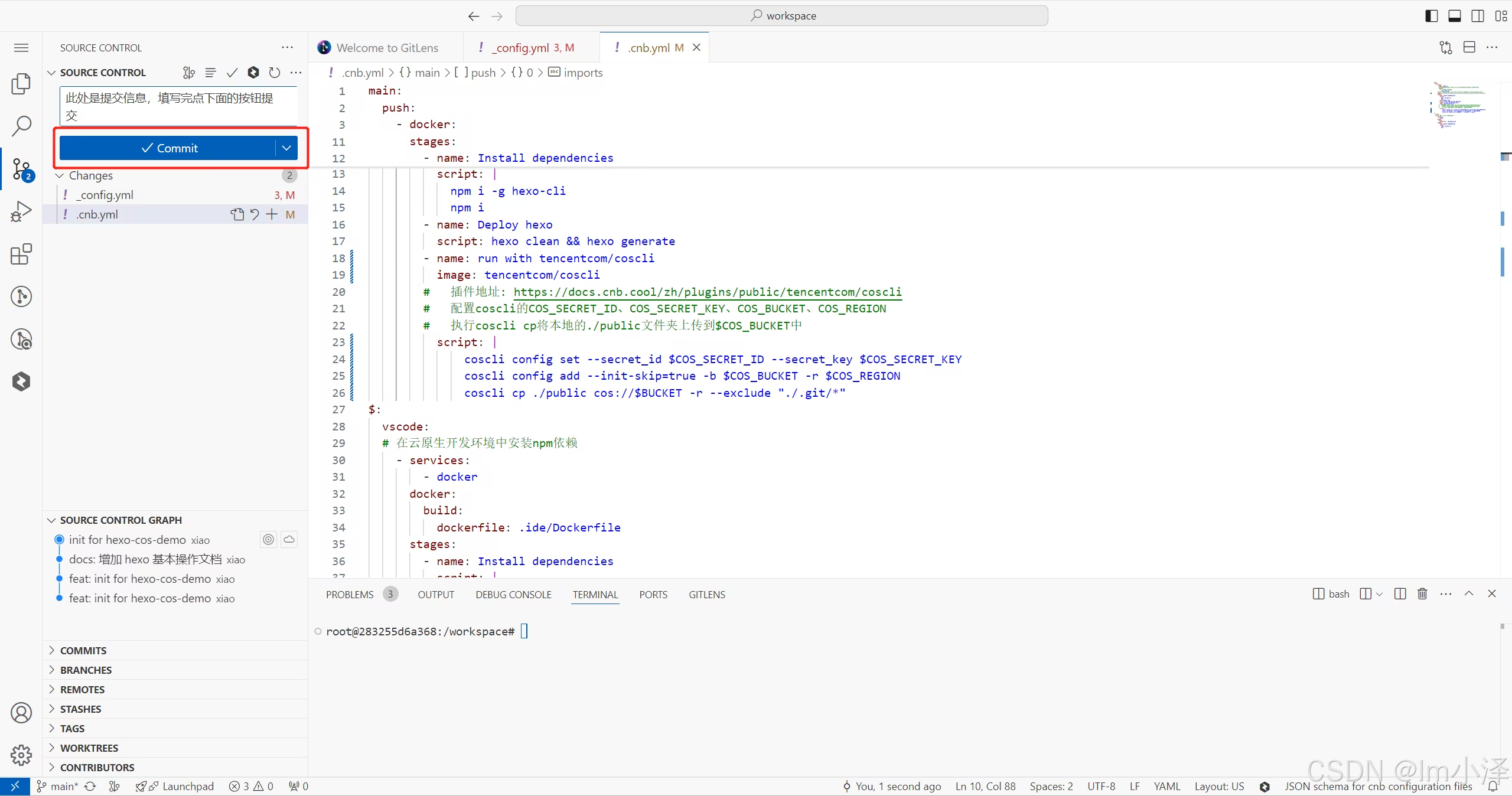
Task: Discard changes for .cnb.yml
Action: point(255,214)
